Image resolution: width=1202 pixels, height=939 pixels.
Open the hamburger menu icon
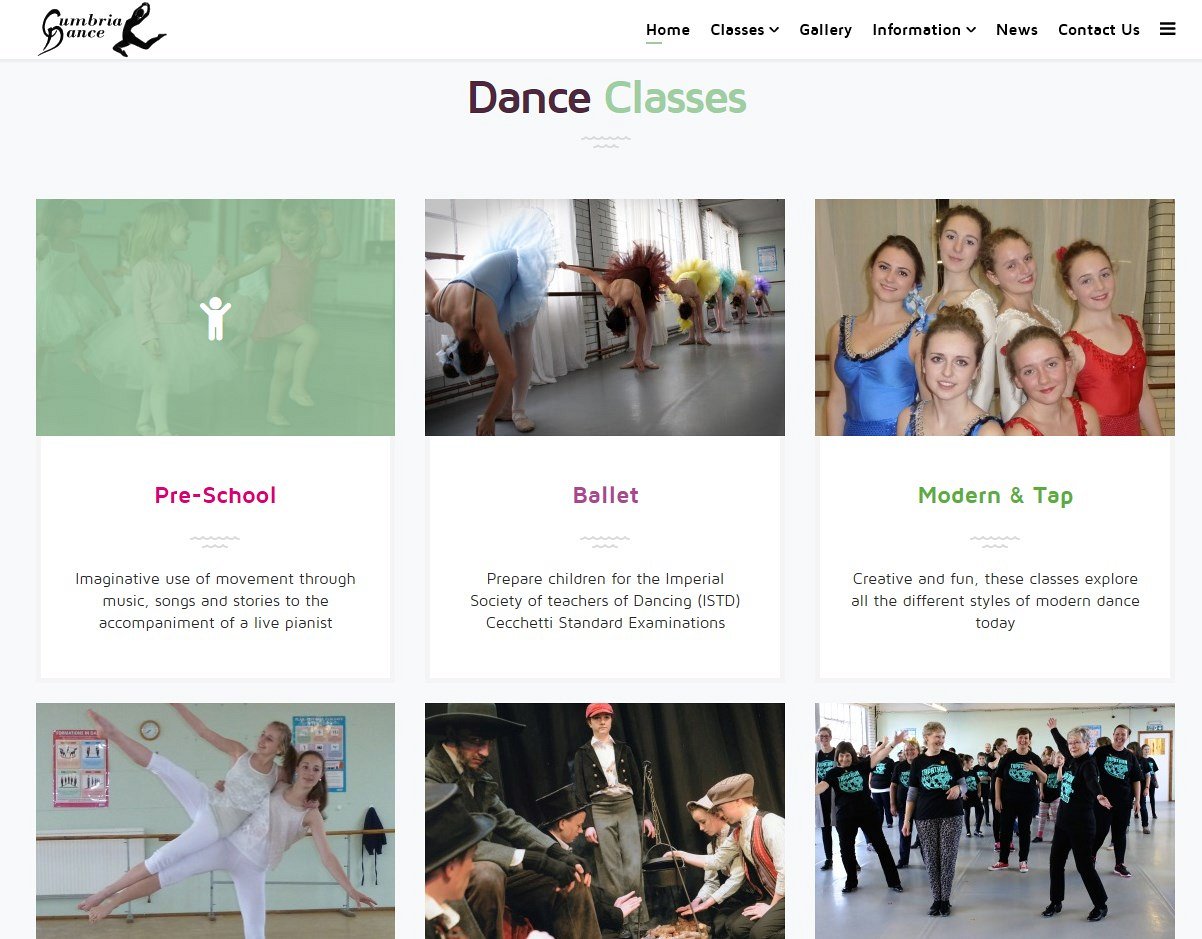1167,29
